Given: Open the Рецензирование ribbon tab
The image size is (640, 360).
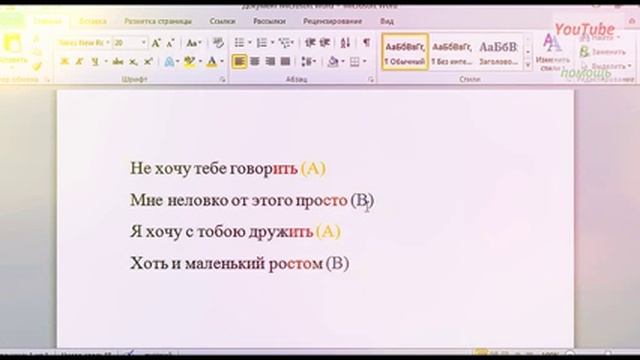Looking at the screenshot, I should (x=332, y=21).
